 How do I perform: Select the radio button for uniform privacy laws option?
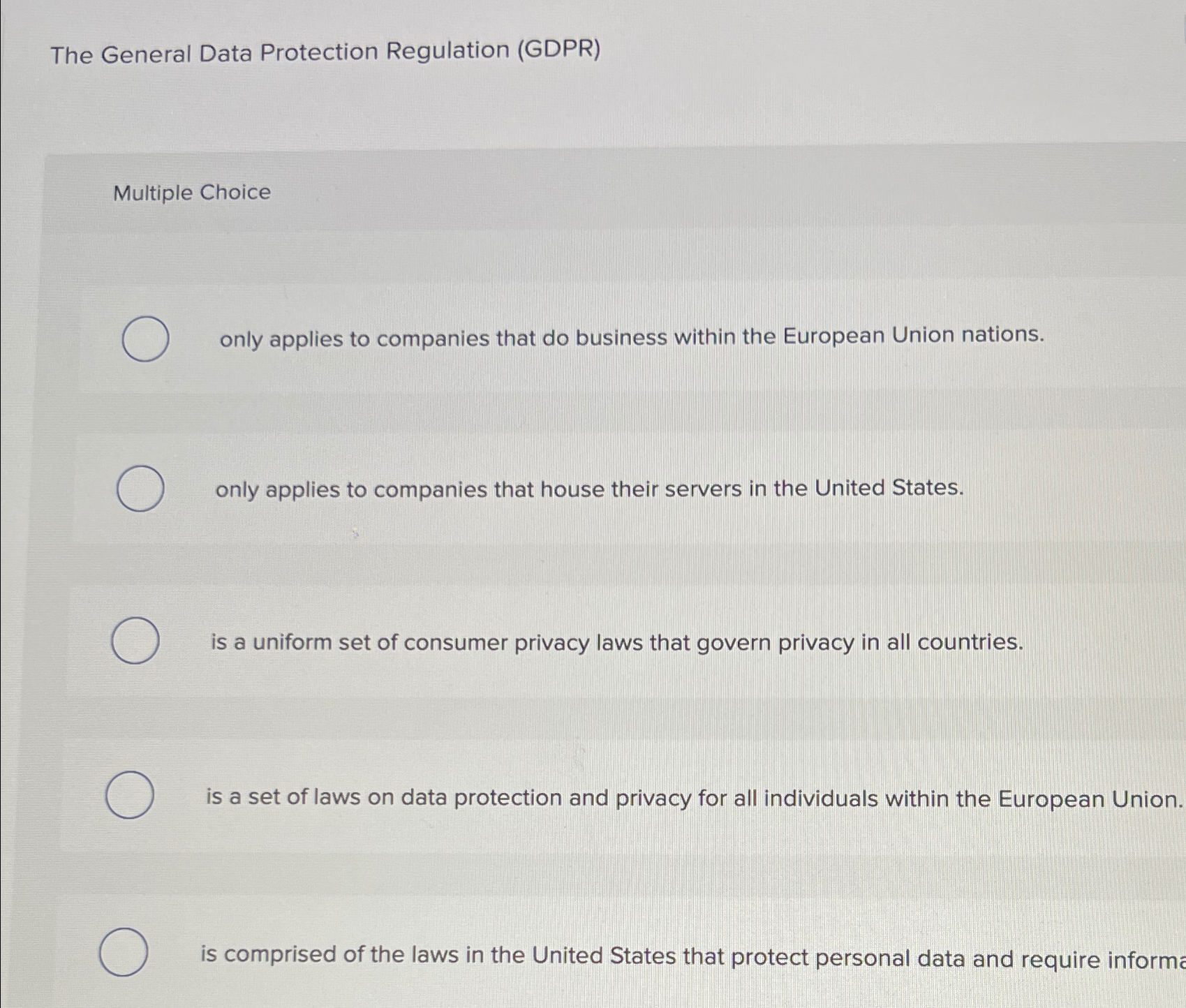click(x=137, y=642)
